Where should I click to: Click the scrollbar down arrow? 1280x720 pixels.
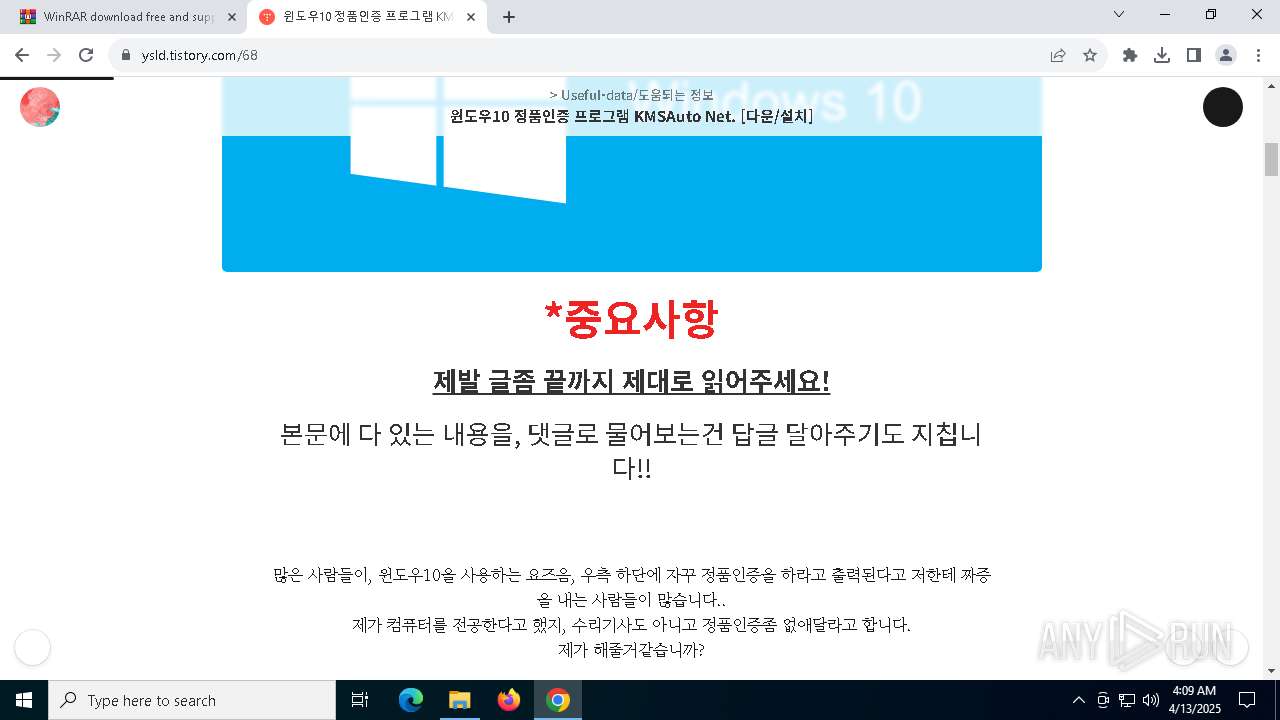tap(1271, 670)
